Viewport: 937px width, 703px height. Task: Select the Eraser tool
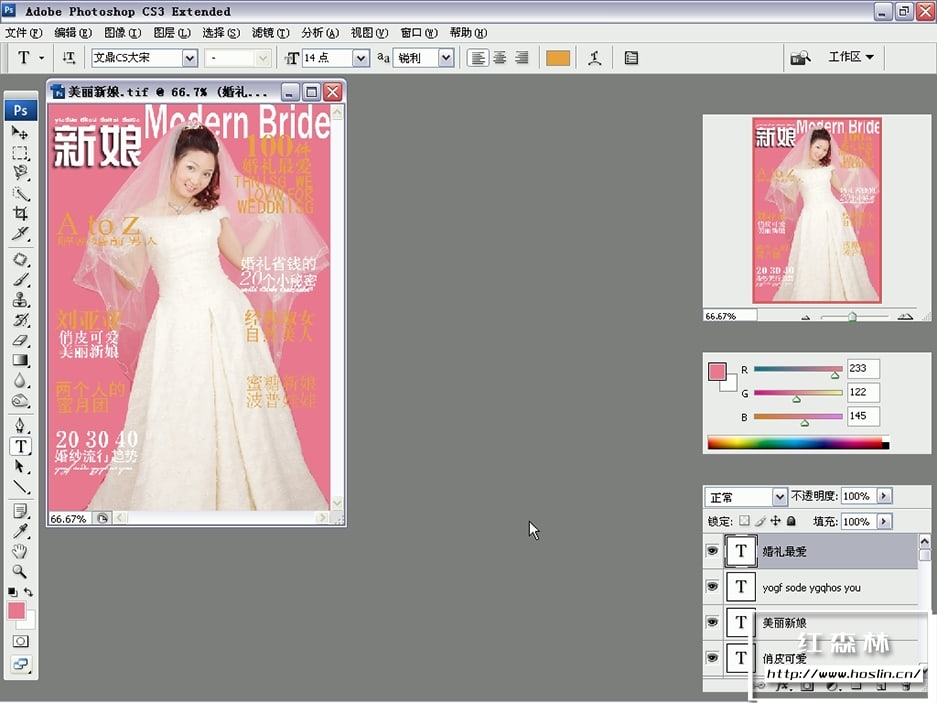pos(20,340)
